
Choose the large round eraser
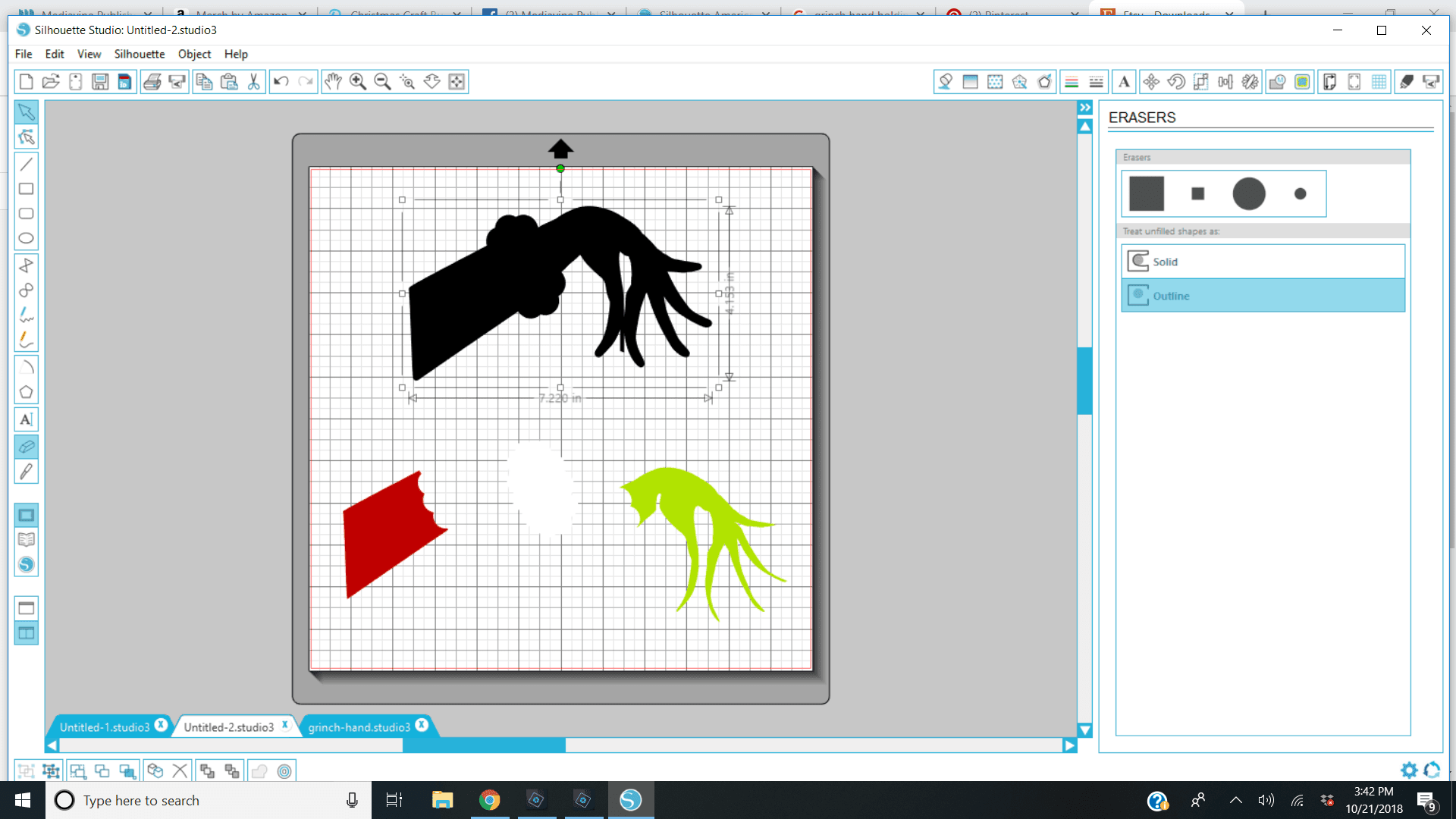click(x=1249, y=193)
